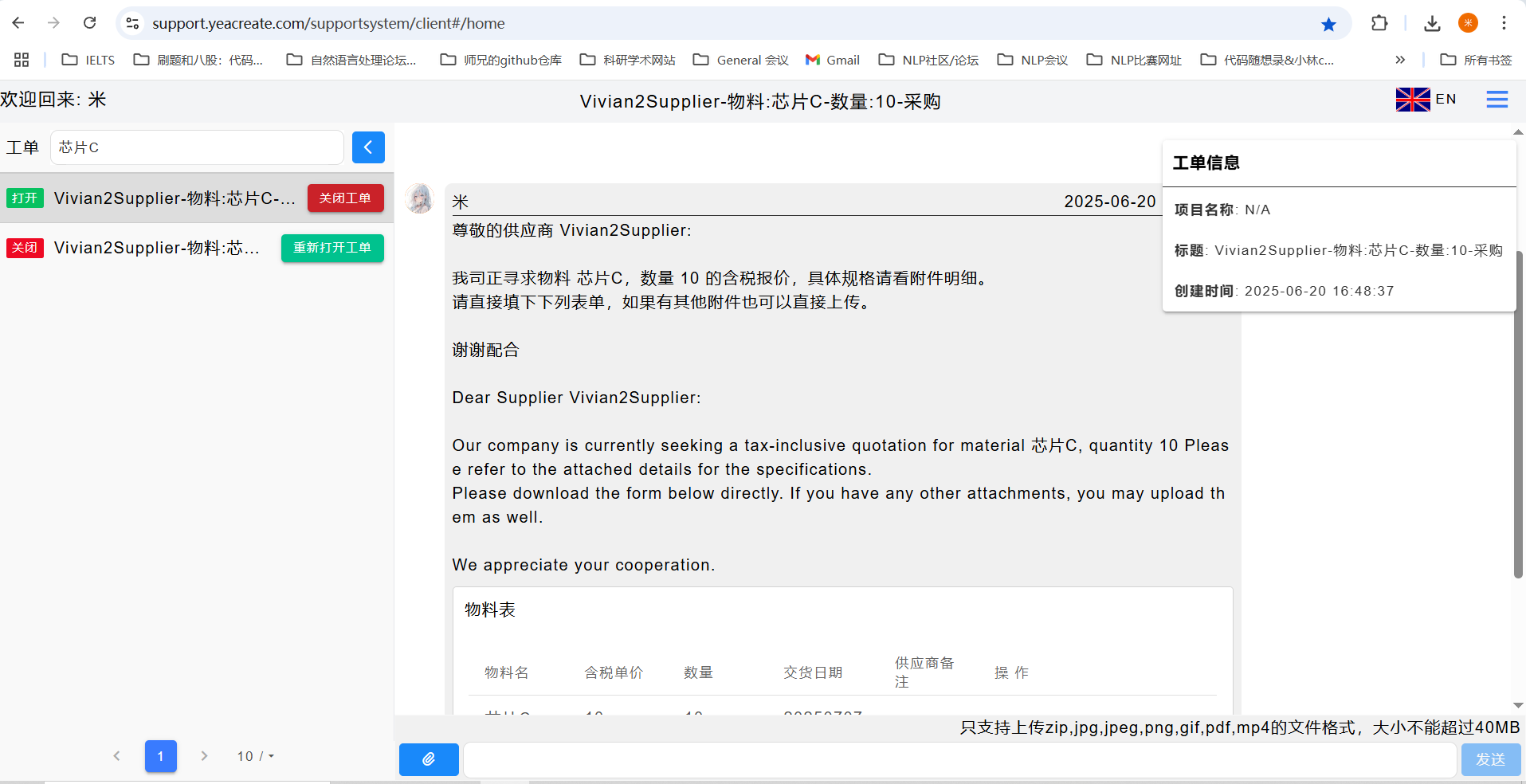Click the paperclip attachment upload button
This screenshot has width=1526, height=784.
click(x=429, y=759)
